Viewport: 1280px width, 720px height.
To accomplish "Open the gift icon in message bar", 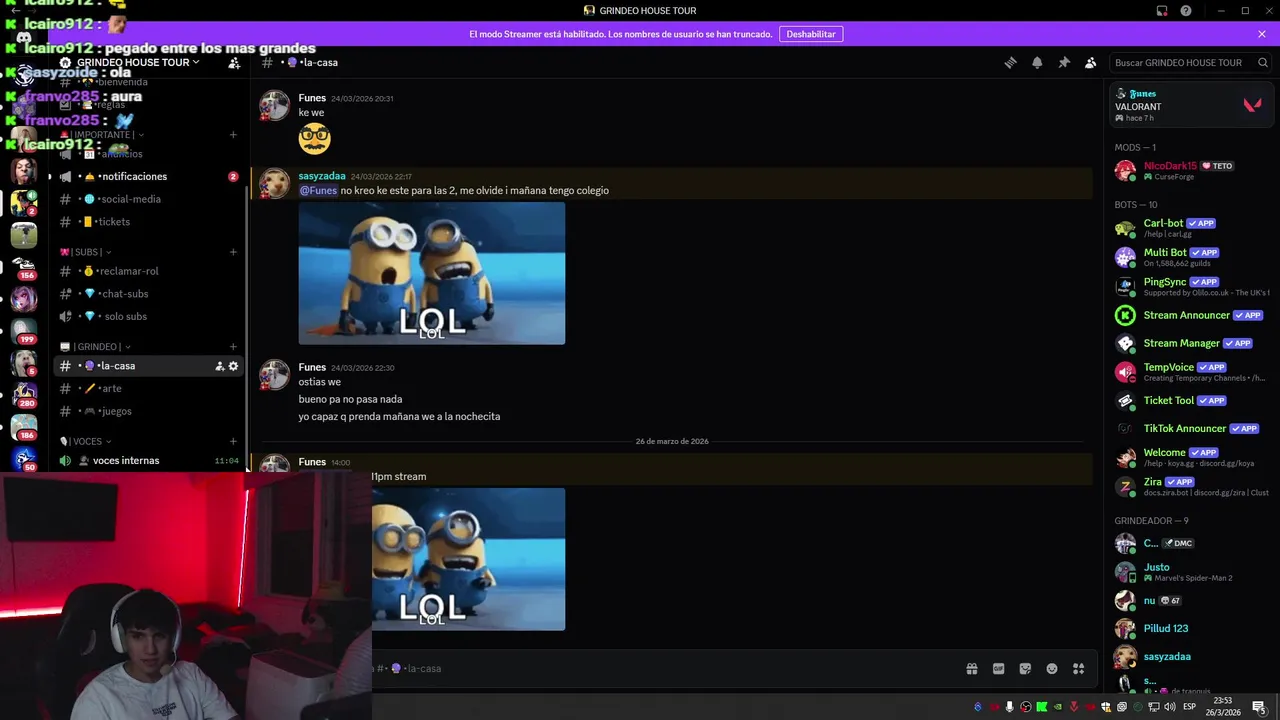I will (x=971, y=669).
